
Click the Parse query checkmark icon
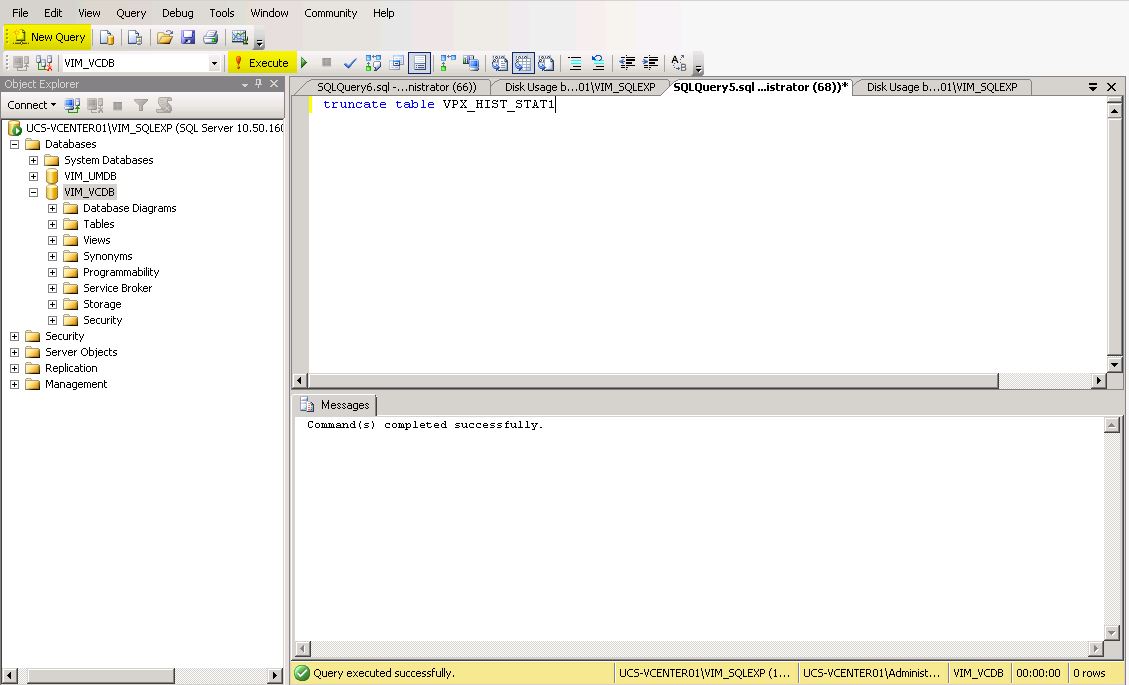350,63
